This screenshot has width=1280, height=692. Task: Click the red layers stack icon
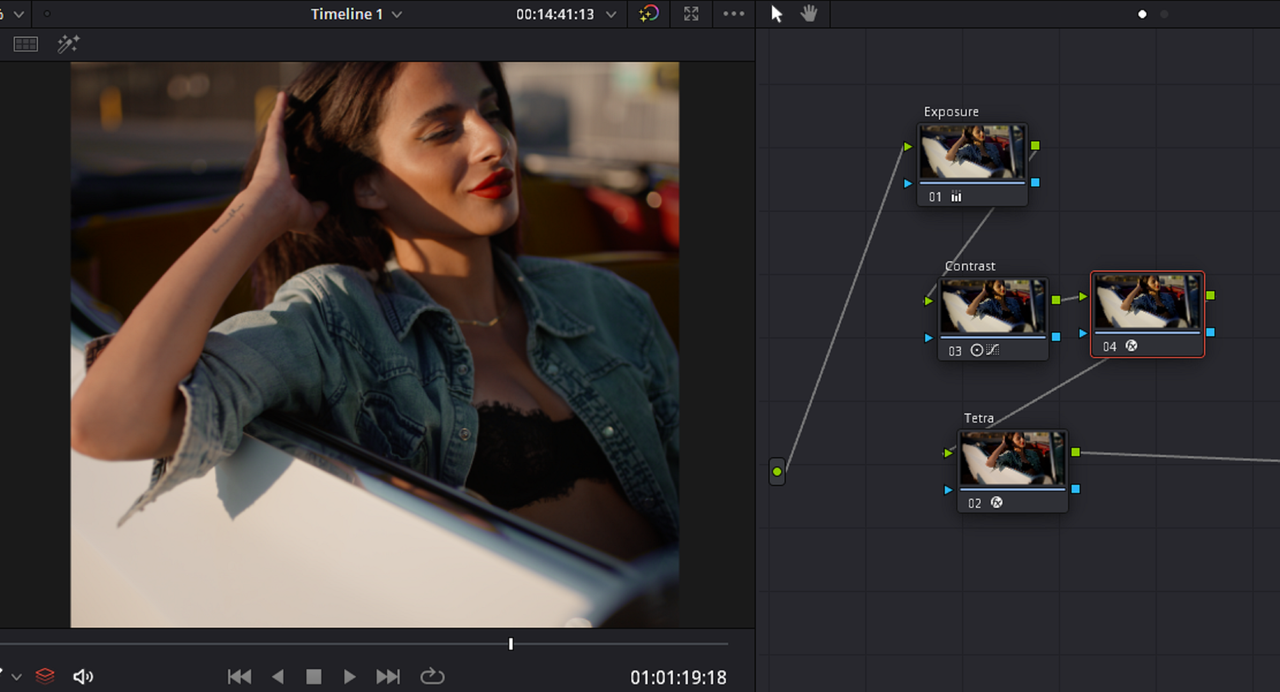pyautogui.click(x=44, y=677)
